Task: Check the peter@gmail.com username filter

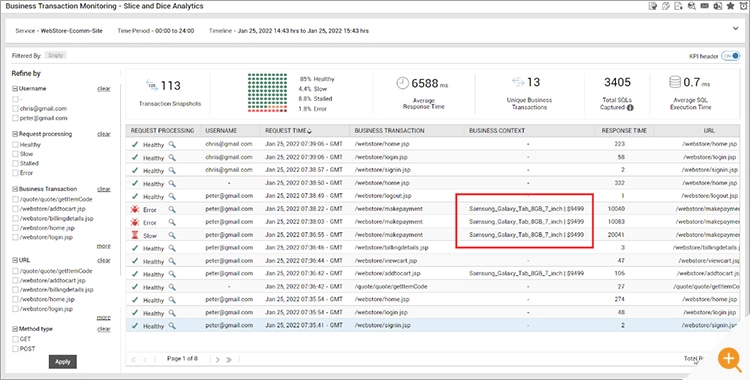Action: click(x=15, y=118)
